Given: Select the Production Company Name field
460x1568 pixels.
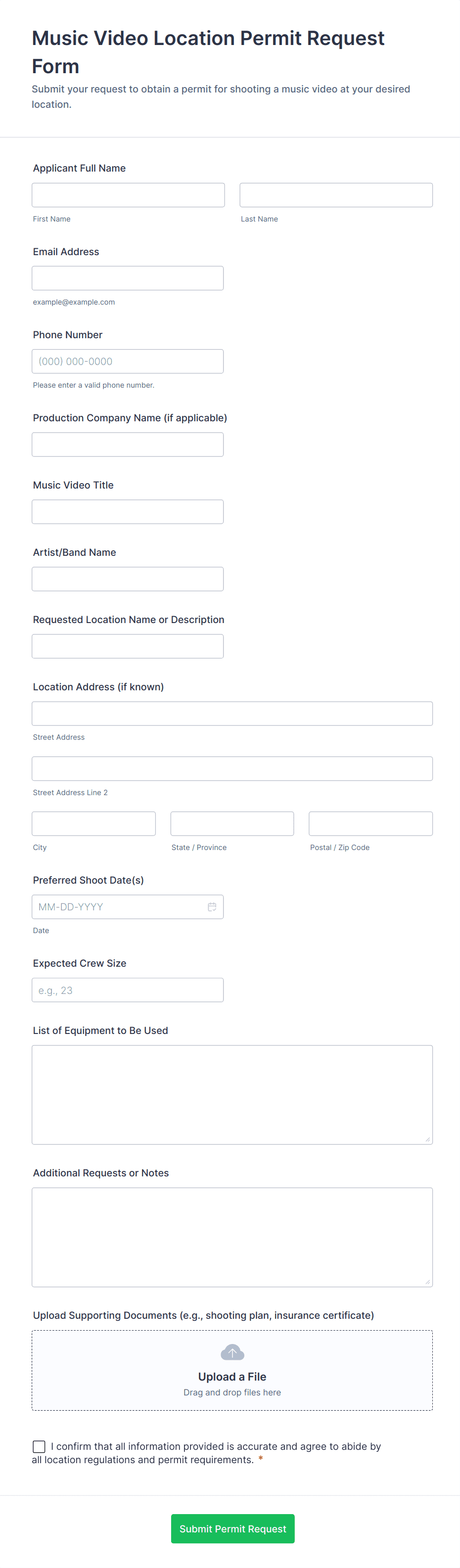Looking at the screenshot, I should pyautogui.click(x=128, y=445).
